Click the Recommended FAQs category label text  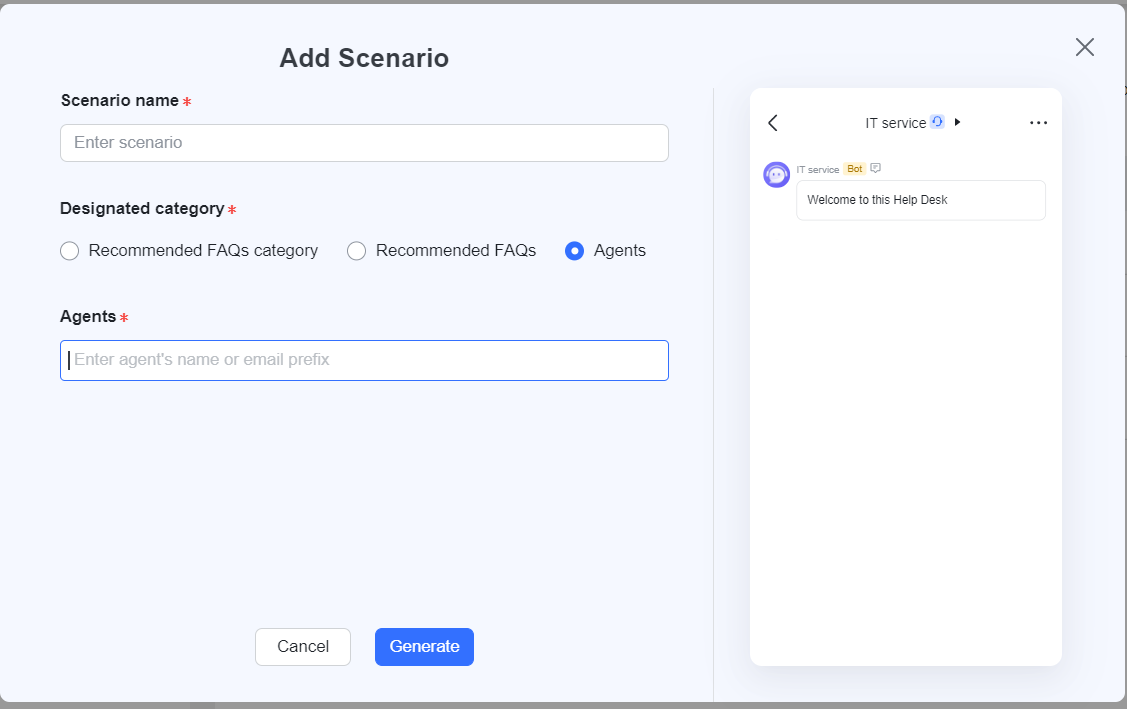[203, 251]
